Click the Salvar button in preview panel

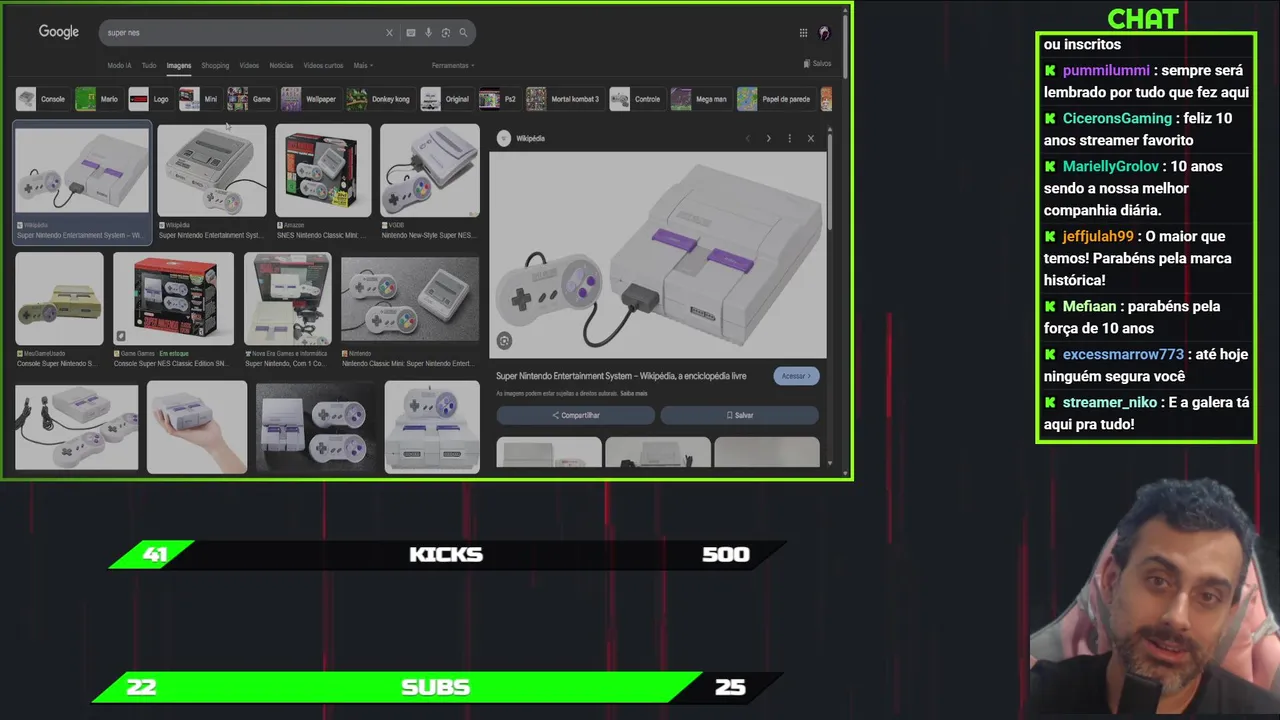pos(740,415)
